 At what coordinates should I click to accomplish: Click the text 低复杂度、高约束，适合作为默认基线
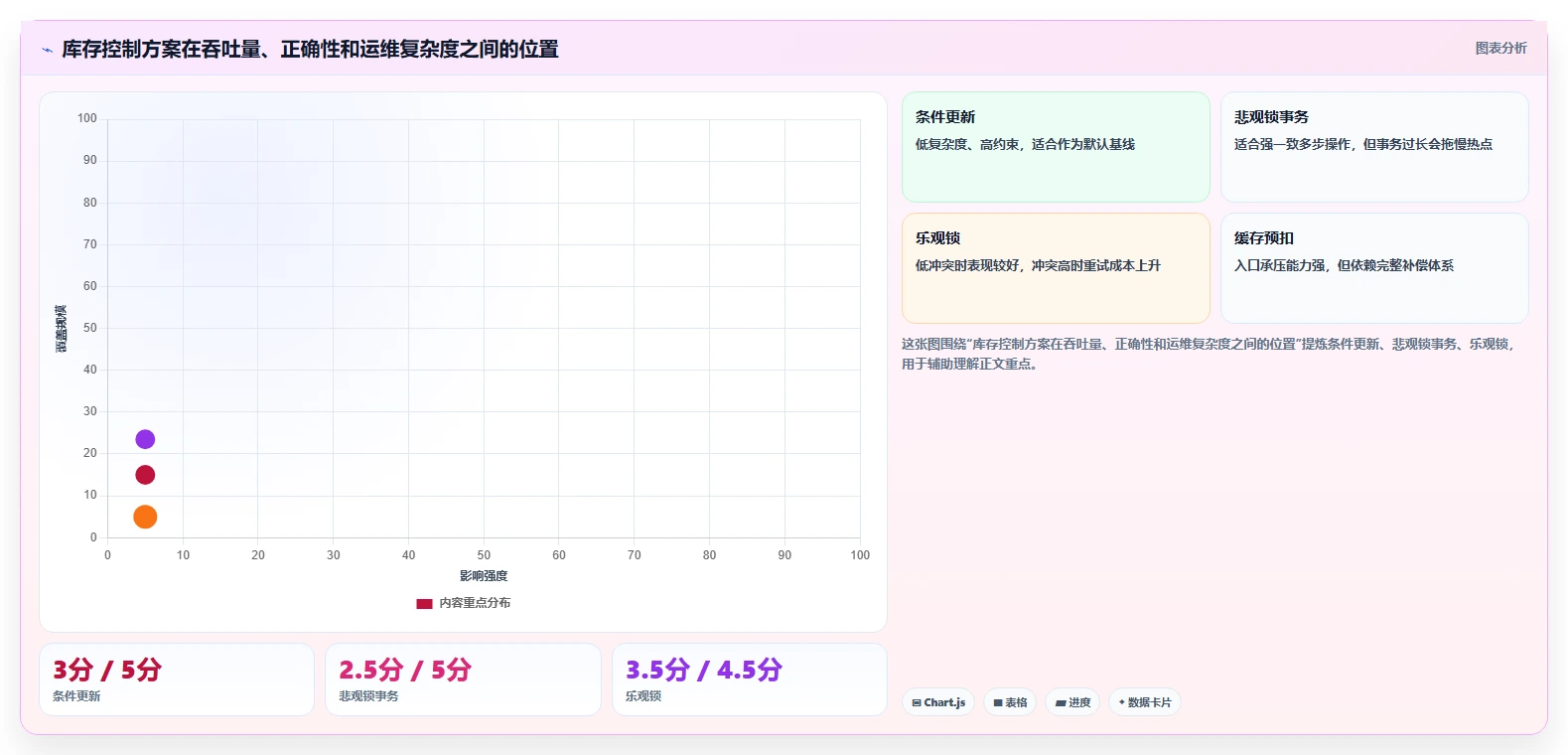click(x=1025, y=144)
